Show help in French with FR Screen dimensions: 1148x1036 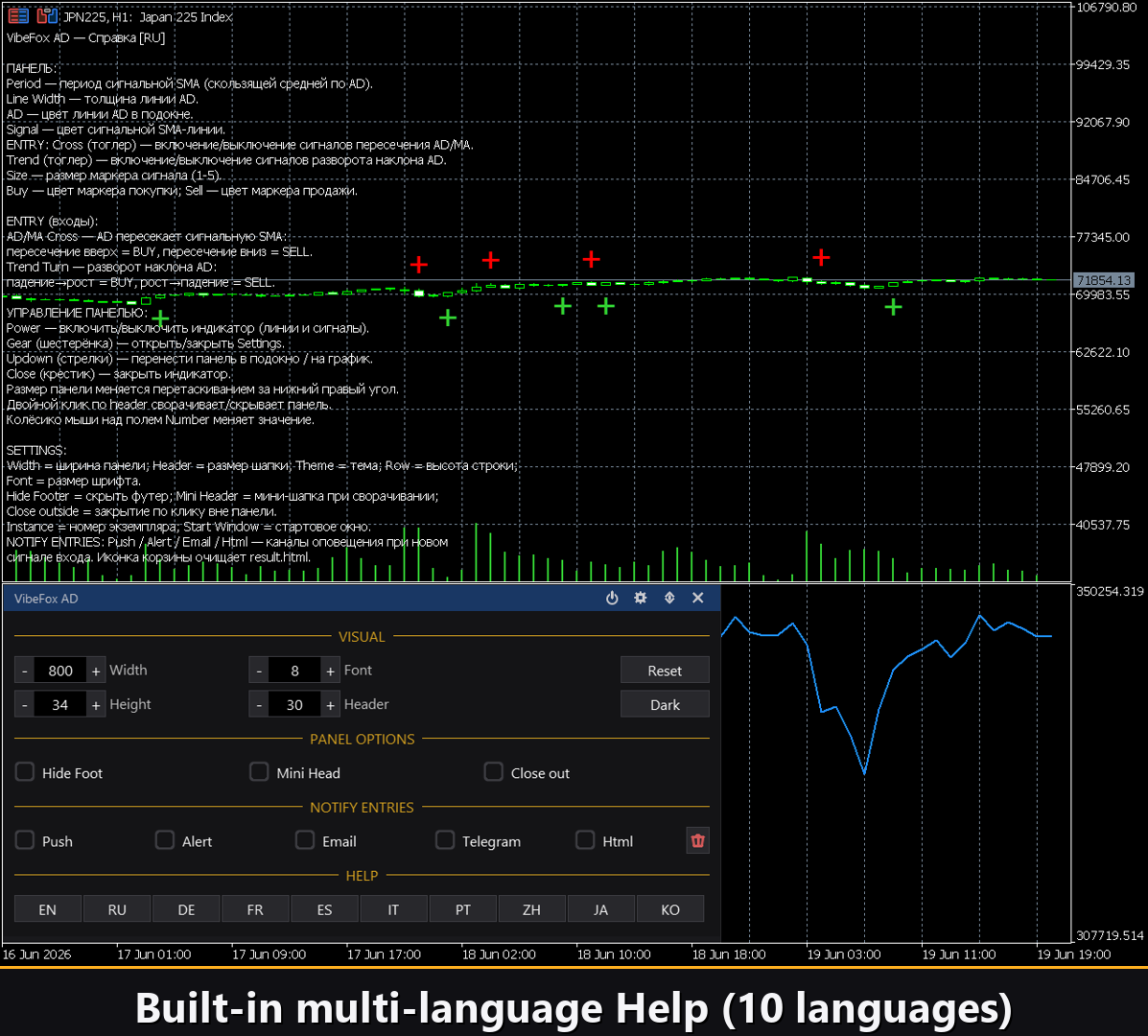coord(255,908)
